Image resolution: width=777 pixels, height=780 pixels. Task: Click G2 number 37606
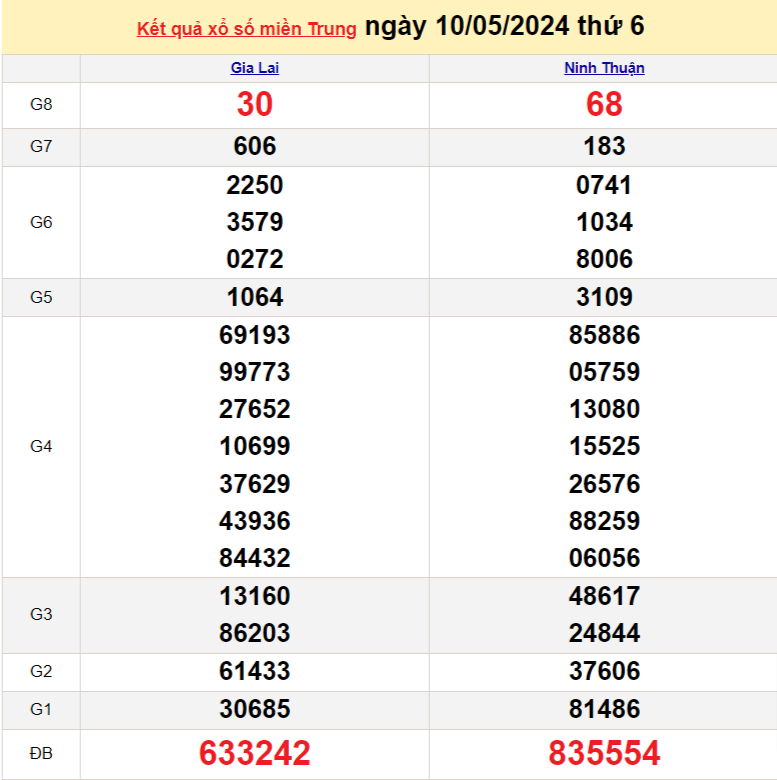(604, 671)
